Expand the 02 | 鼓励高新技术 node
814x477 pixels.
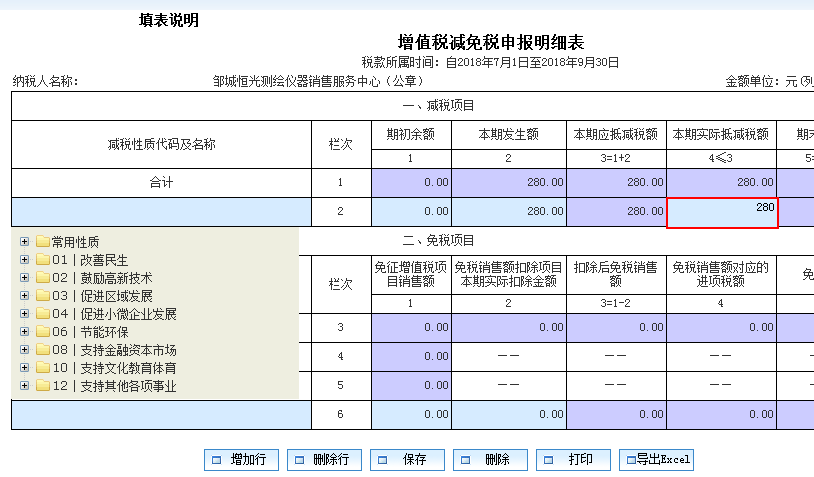click(24, 278)
